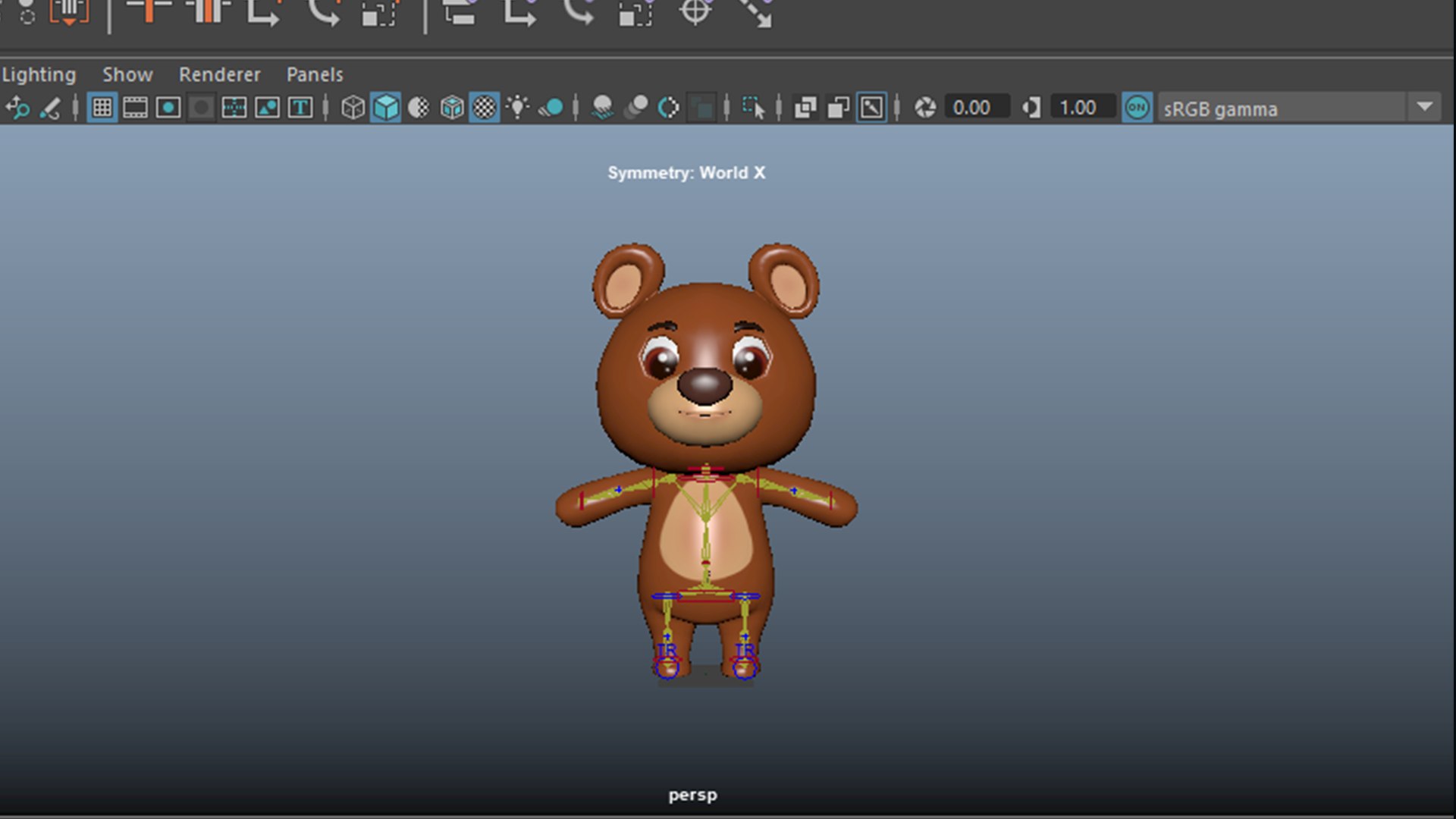The image size is (1456, 819).
Task: Toggle the Field Chart overlay
Action: (234, 108)
